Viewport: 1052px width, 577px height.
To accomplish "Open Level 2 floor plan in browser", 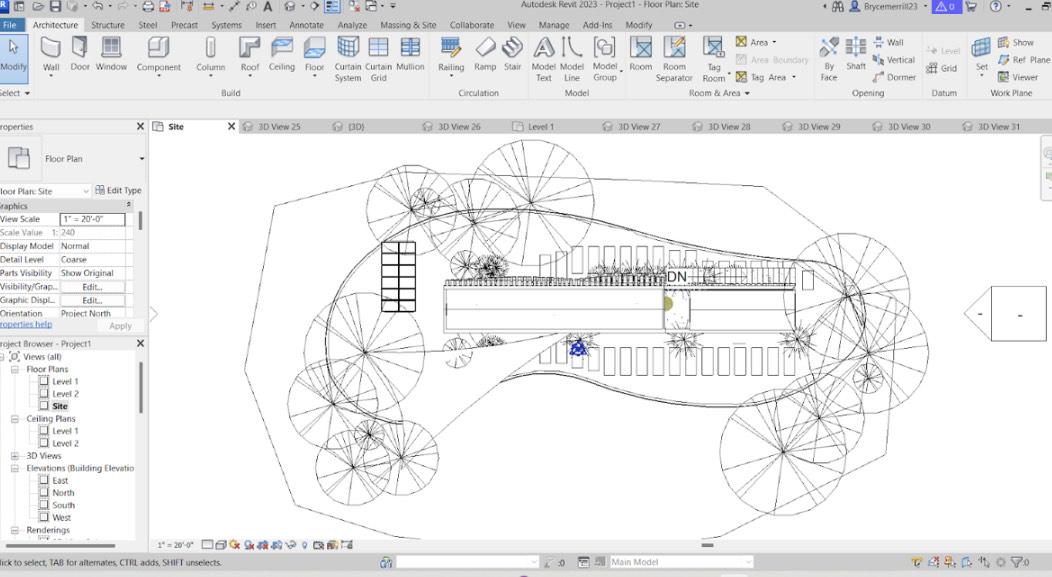I will point(65,394).
